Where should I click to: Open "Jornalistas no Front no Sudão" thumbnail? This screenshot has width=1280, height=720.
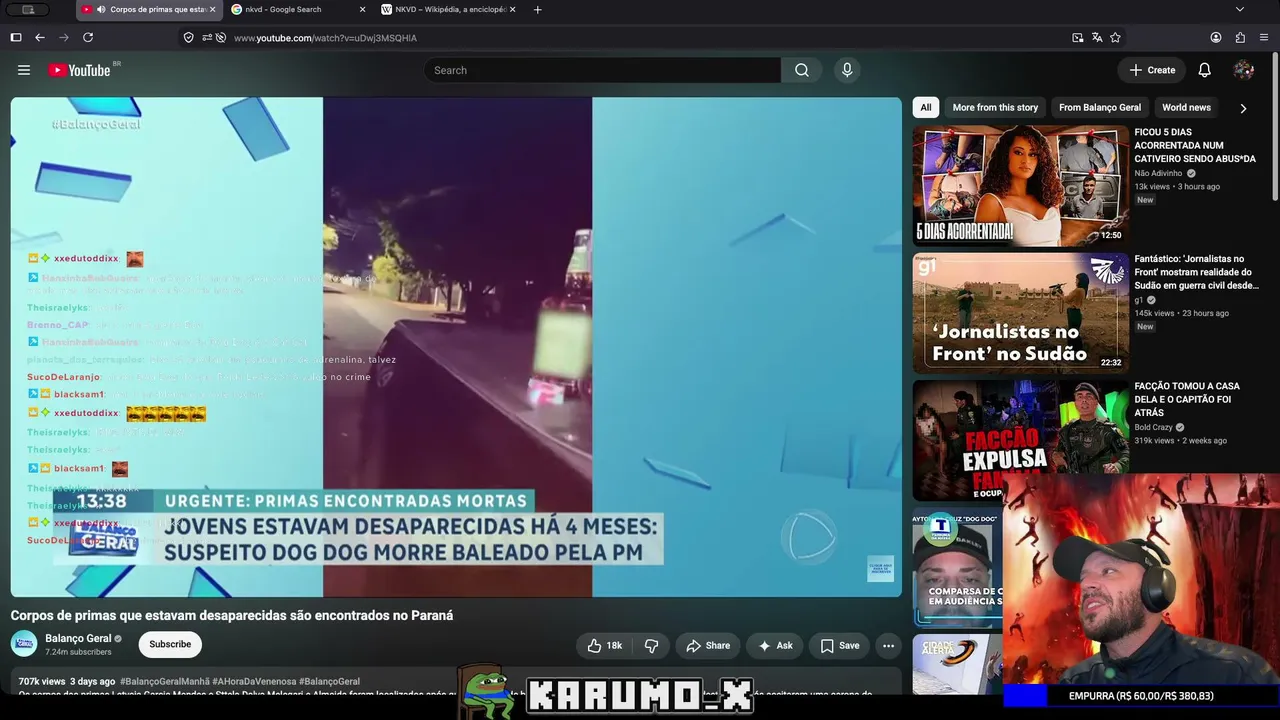pyautogui.click(x=1020, y=313)
